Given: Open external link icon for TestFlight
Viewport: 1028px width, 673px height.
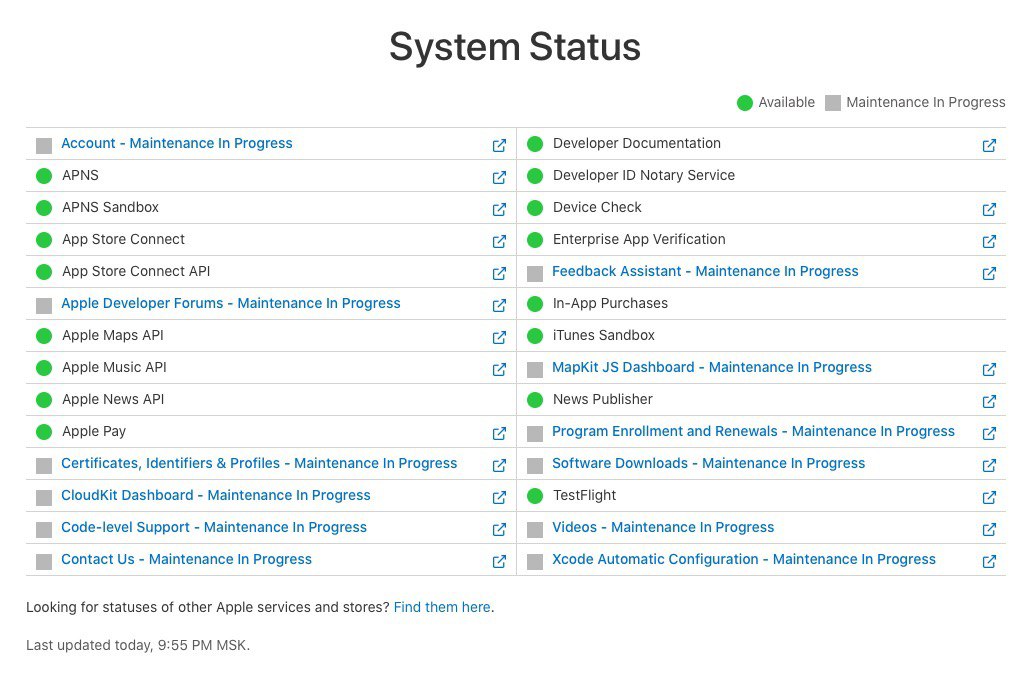Looking at the screenshot, I should (989, 497).
